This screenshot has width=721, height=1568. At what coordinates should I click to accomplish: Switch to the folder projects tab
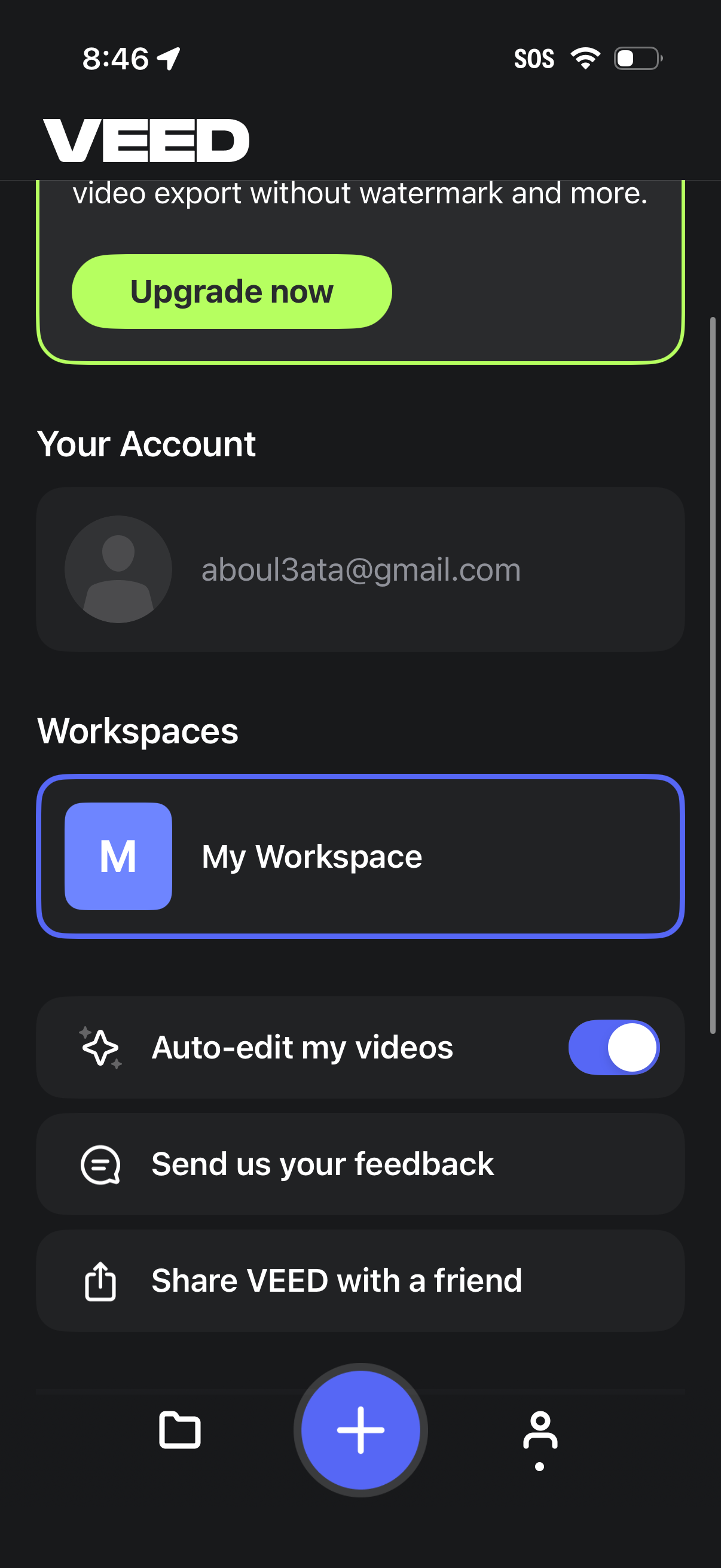(x=179, y=1429)
